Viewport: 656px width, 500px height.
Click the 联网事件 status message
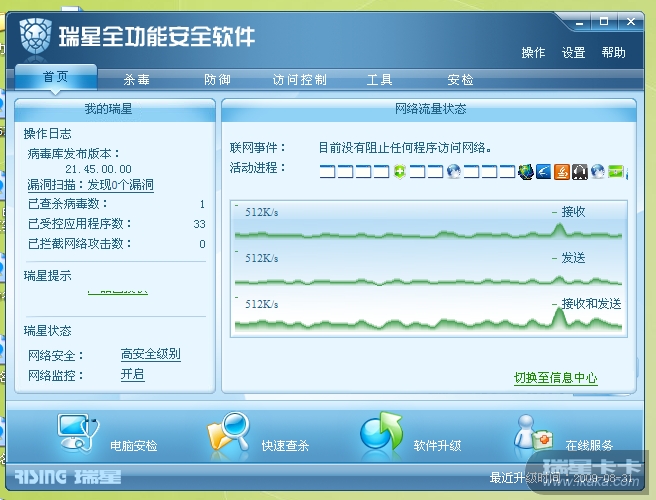point(405,148)
